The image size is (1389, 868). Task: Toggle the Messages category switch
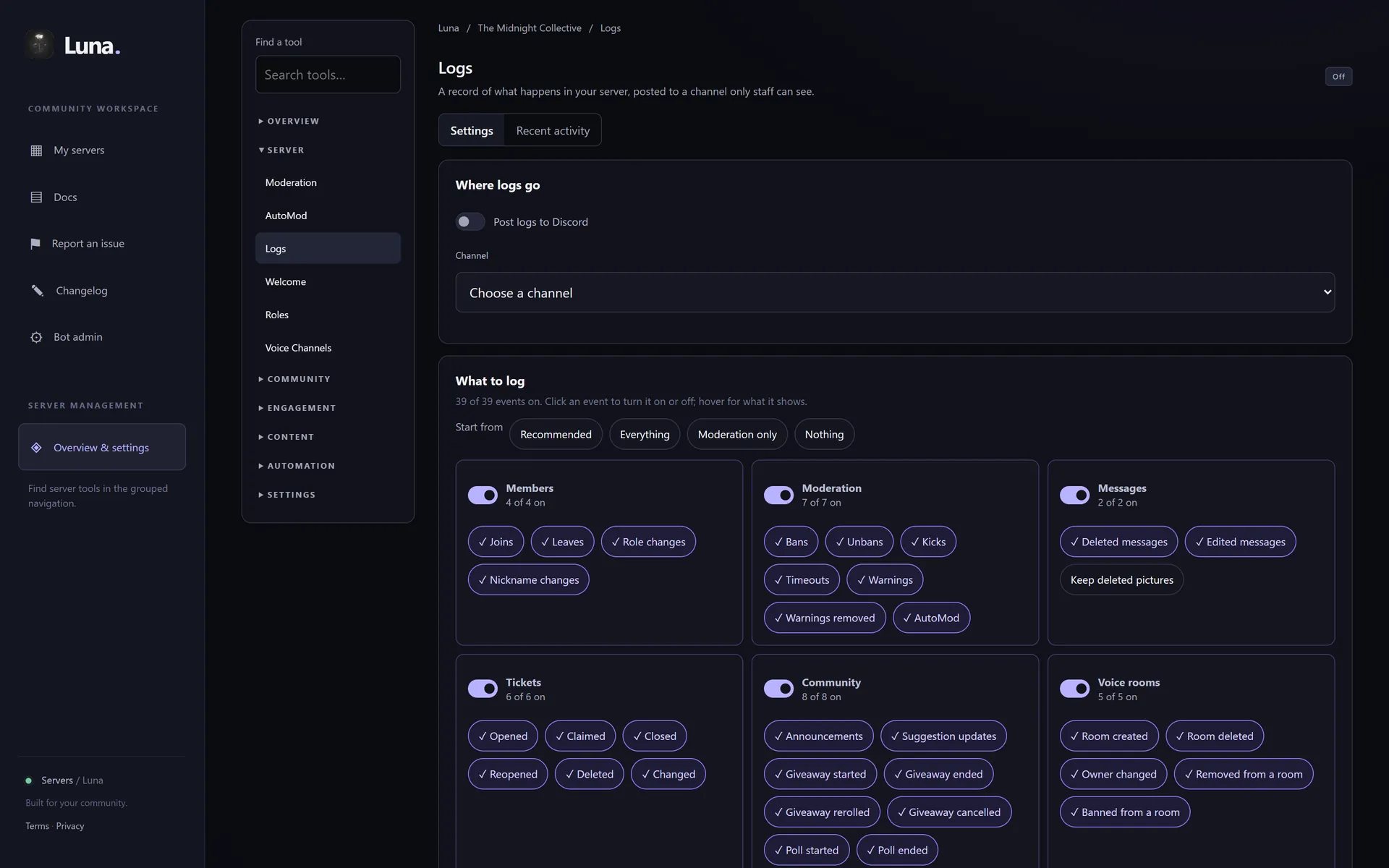(x=1074, y=495)
